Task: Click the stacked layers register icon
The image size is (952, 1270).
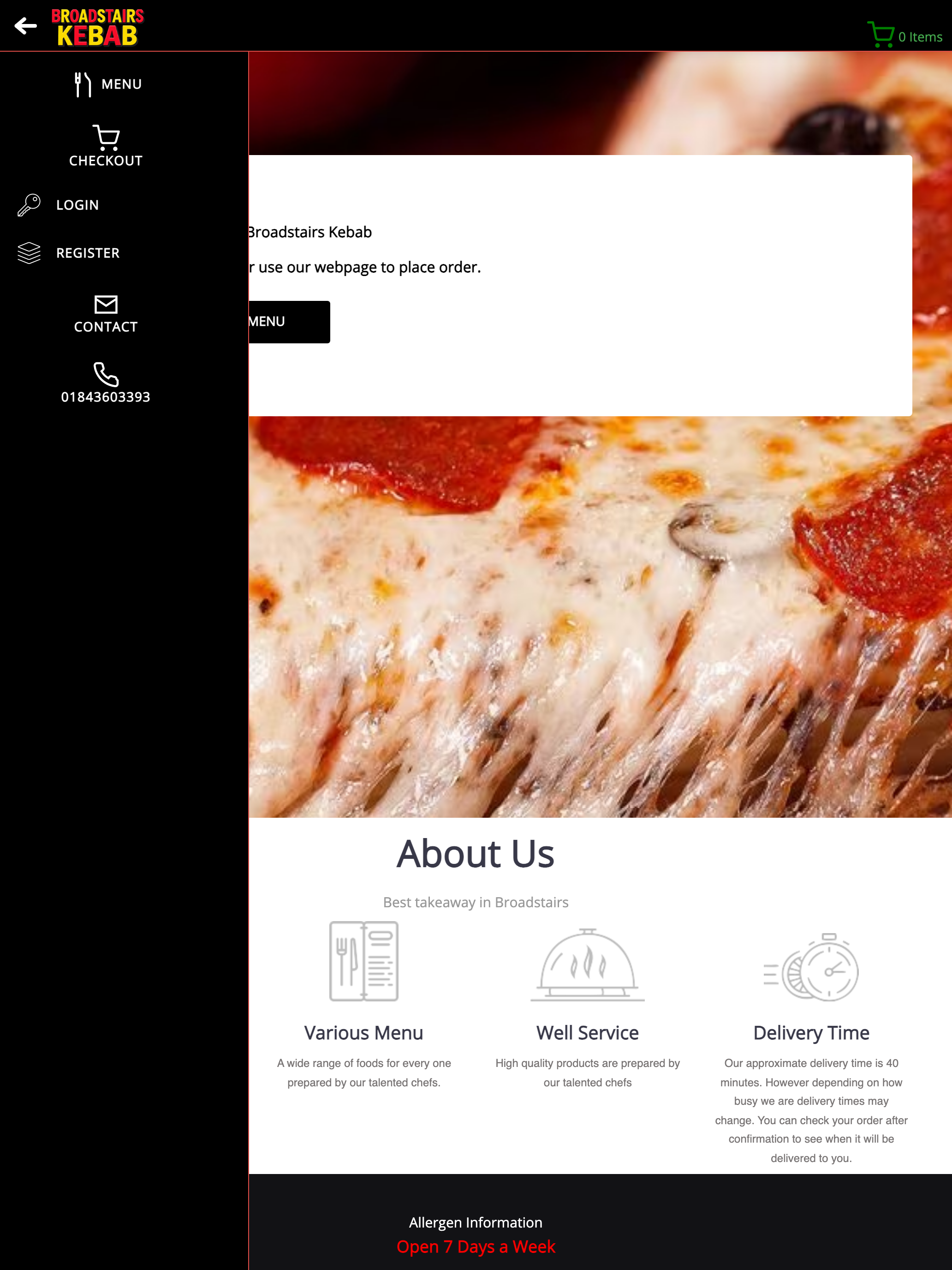Action: pos(29,252)
